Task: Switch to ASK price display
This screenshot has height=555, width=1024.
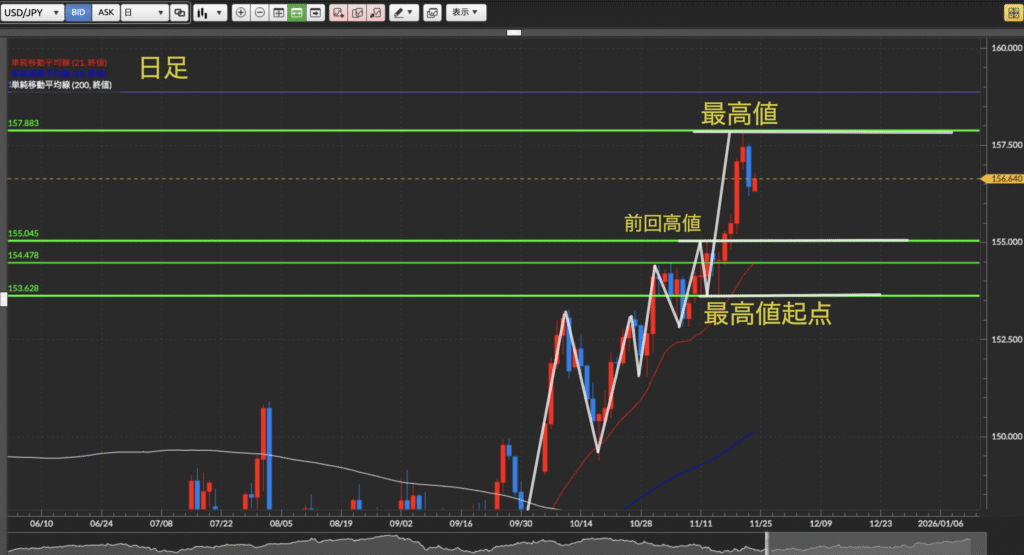Action: 106,13
